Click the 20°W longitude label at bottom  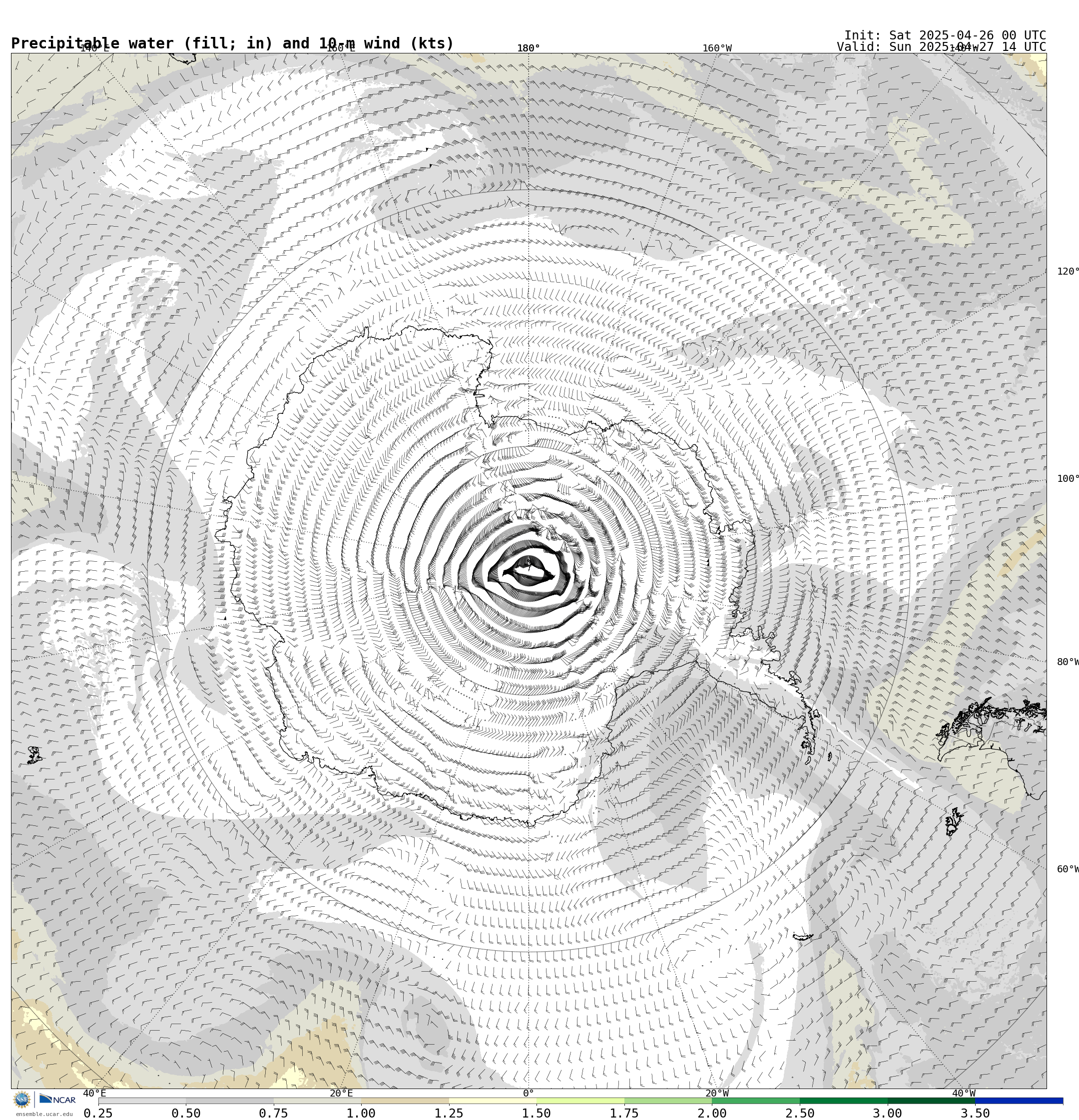coord(717,1093)
